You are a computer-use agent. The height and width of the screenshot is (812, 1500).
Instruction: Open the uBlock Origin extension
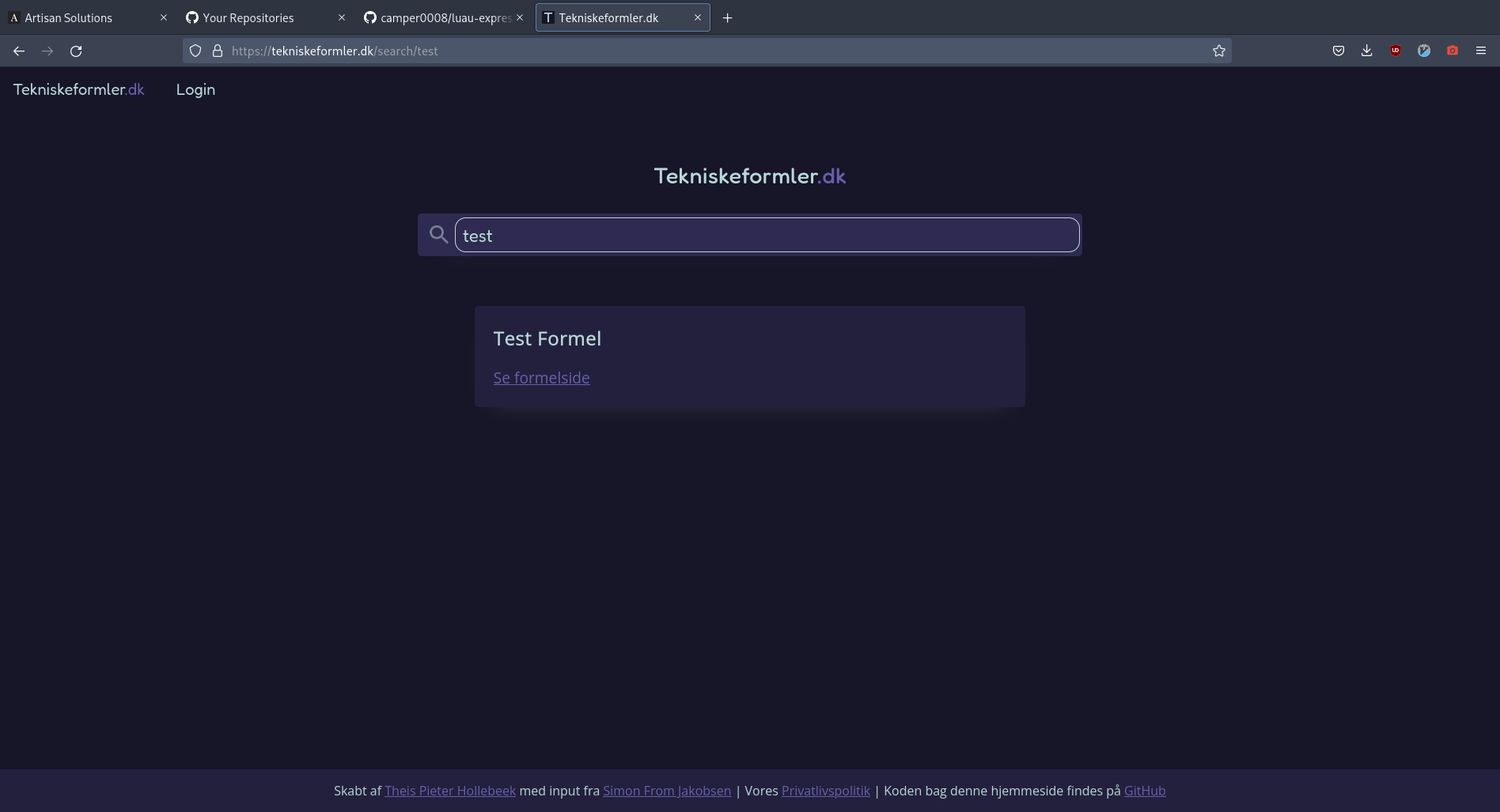pos(1395,51)
